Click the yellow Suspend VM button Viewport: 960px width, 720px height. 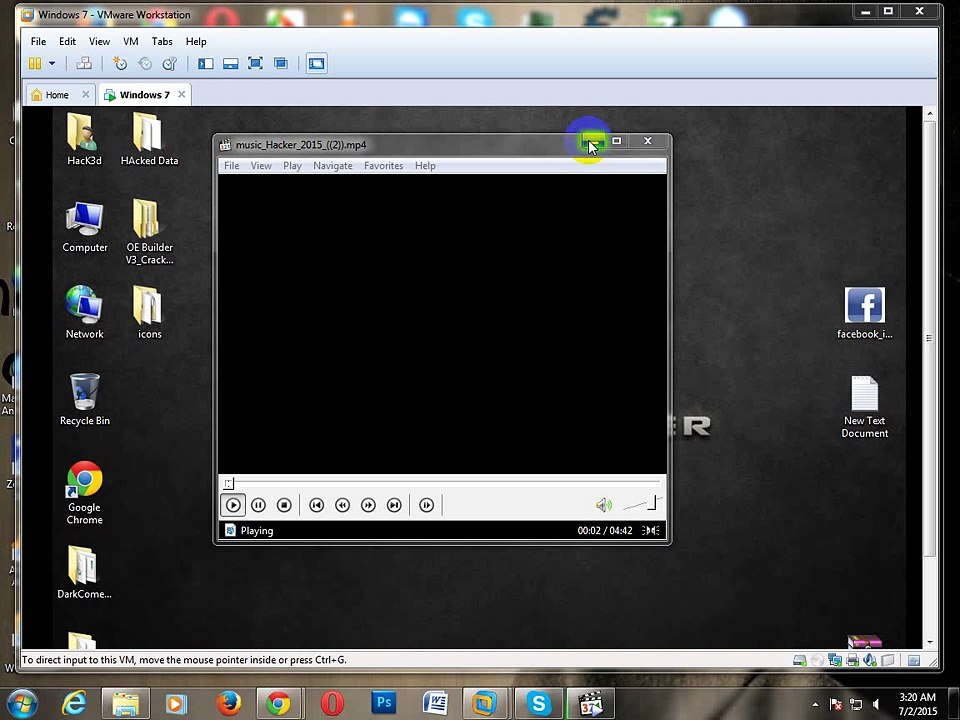(x=36, y=63)
